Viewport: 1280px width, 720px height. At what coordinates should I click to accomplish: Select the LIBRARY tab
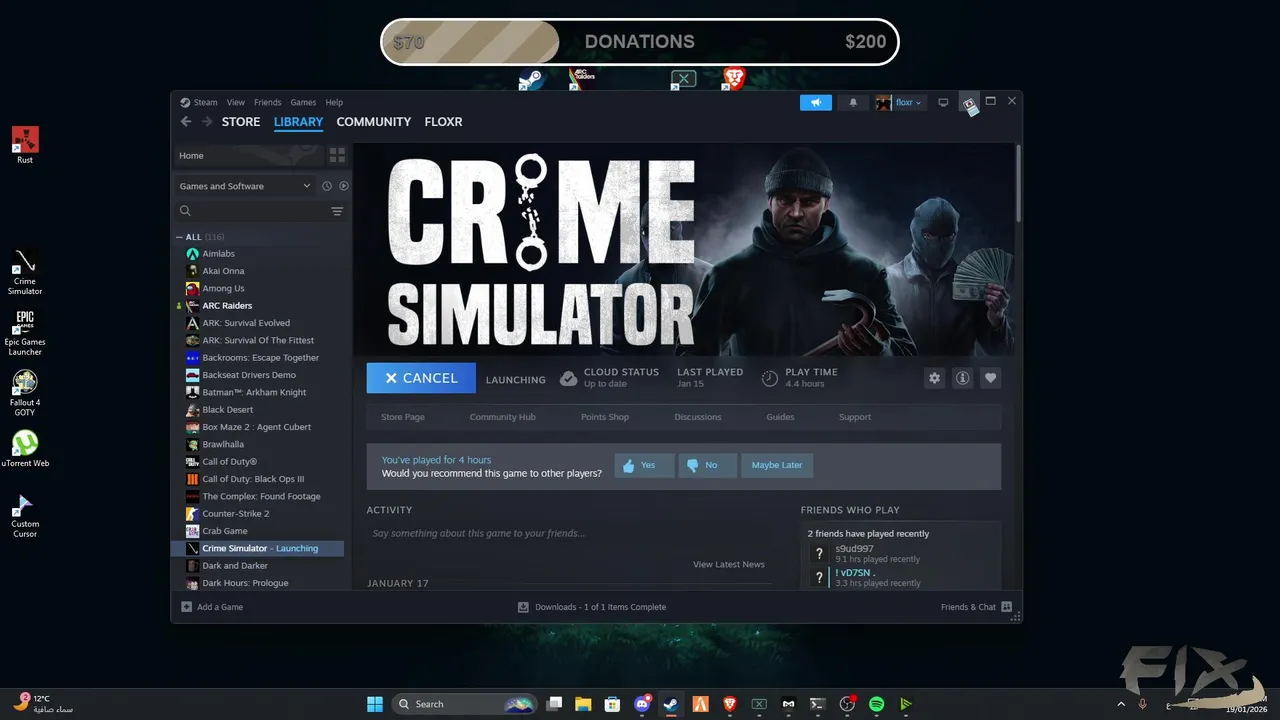[299, 122]
